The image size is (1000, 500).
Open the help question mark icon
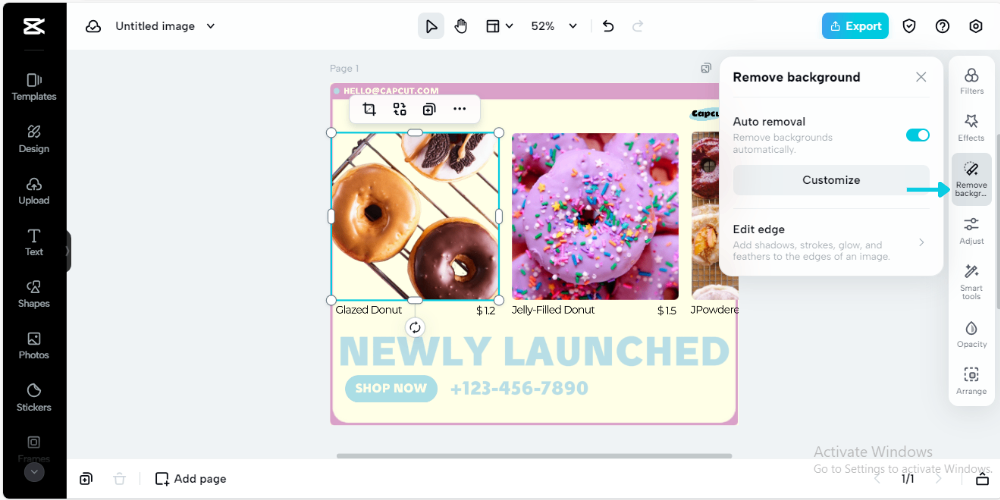point(943,26)
